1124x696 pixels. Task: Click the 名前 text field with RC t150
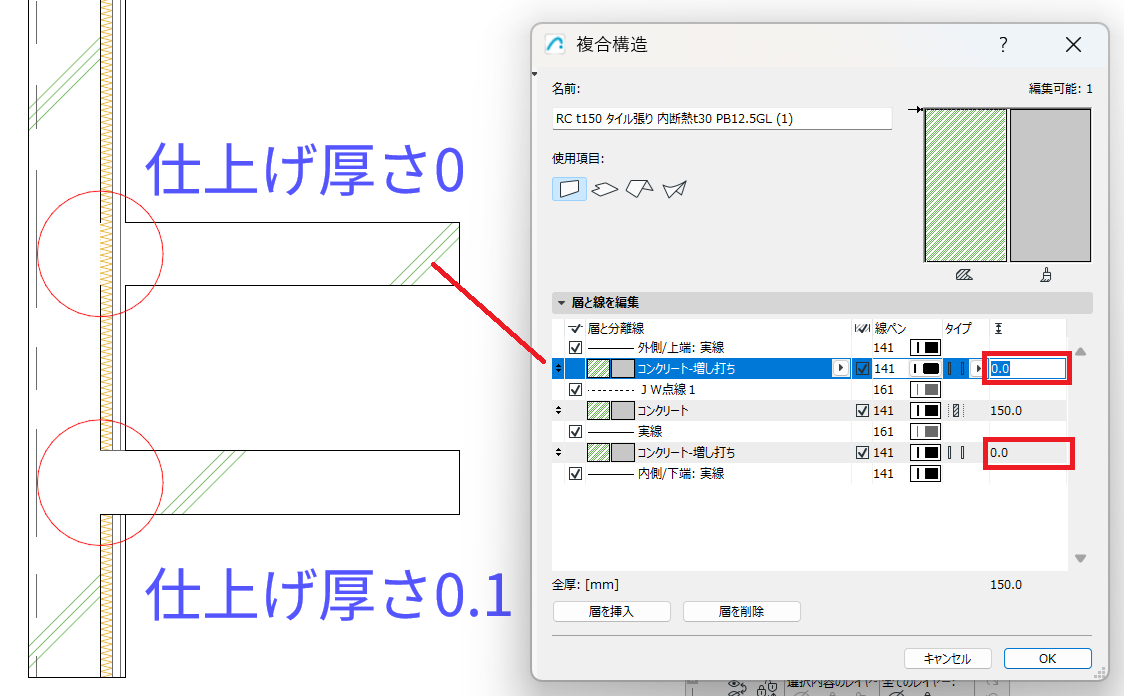coord(722,118)
